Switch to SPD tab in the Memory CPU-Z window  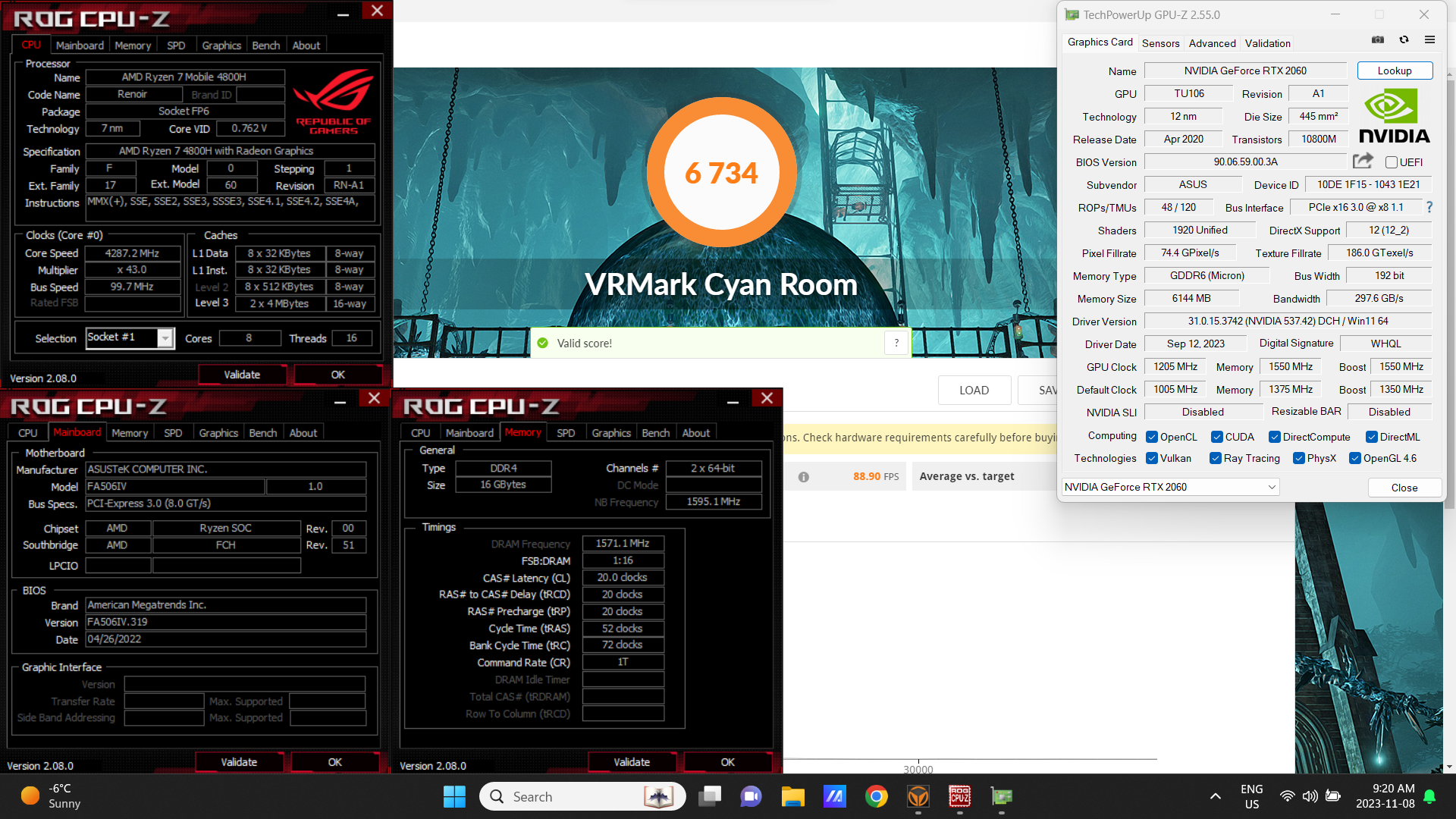[566, 433]
